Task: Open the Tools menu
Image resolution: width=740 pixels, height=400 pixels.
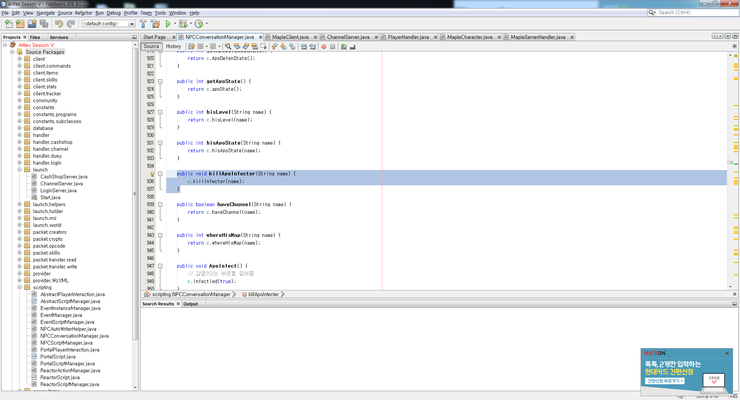Action: 160,13
